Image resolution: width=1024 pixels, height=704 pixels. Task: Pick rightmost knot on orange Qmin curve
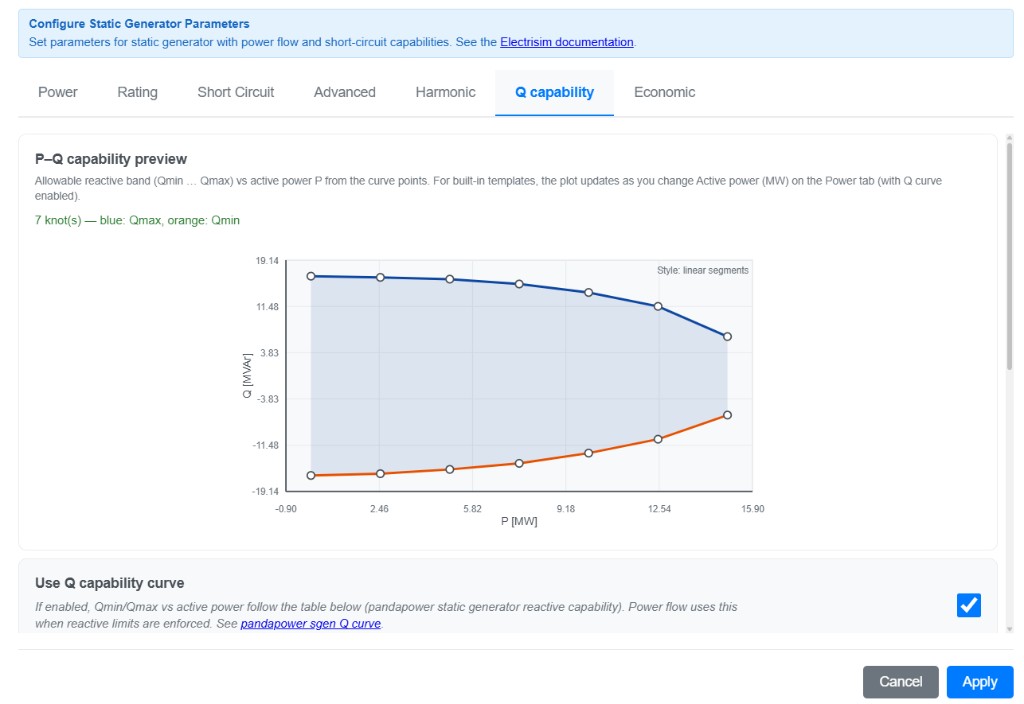[727, 415]
